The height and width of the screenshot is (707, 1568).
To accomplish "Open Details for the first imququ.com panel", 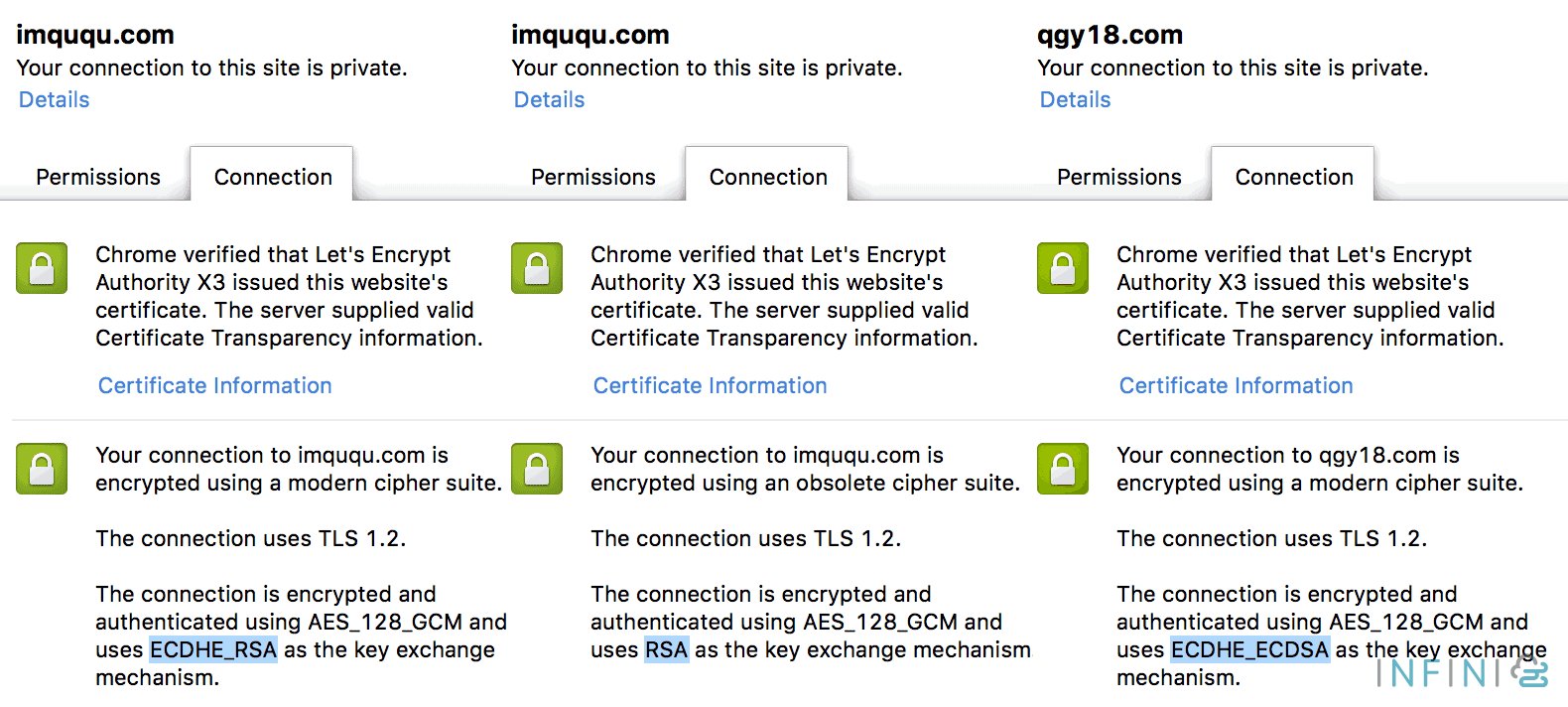I will click(53, 99).
